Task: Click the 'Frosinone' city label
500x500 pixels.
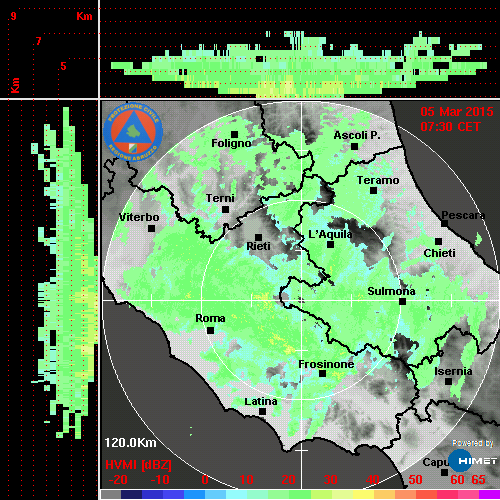Action: click(326, 364)
